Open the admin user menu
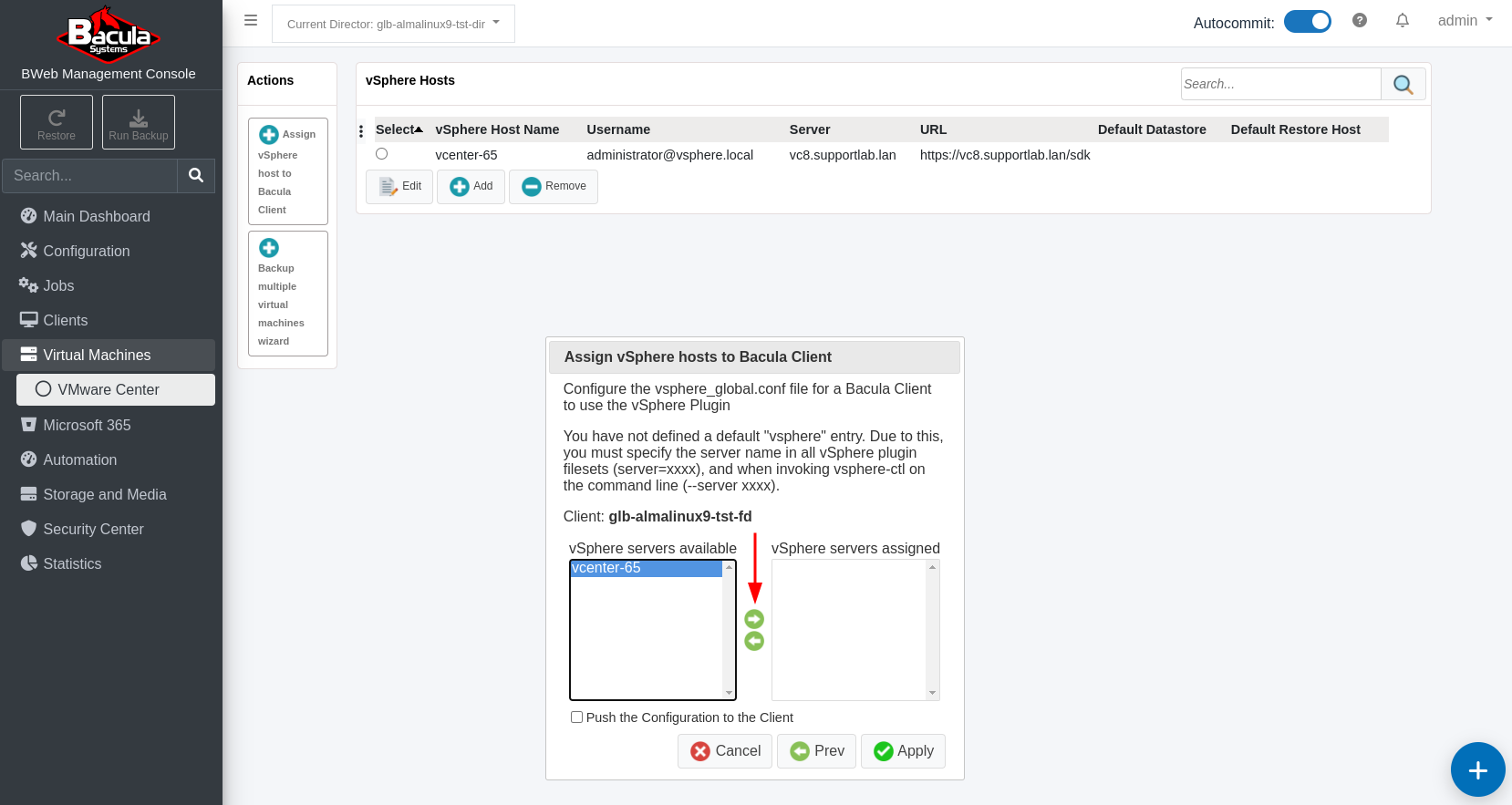Viewport: 1512px width, 805px height. coord(1465,20)
